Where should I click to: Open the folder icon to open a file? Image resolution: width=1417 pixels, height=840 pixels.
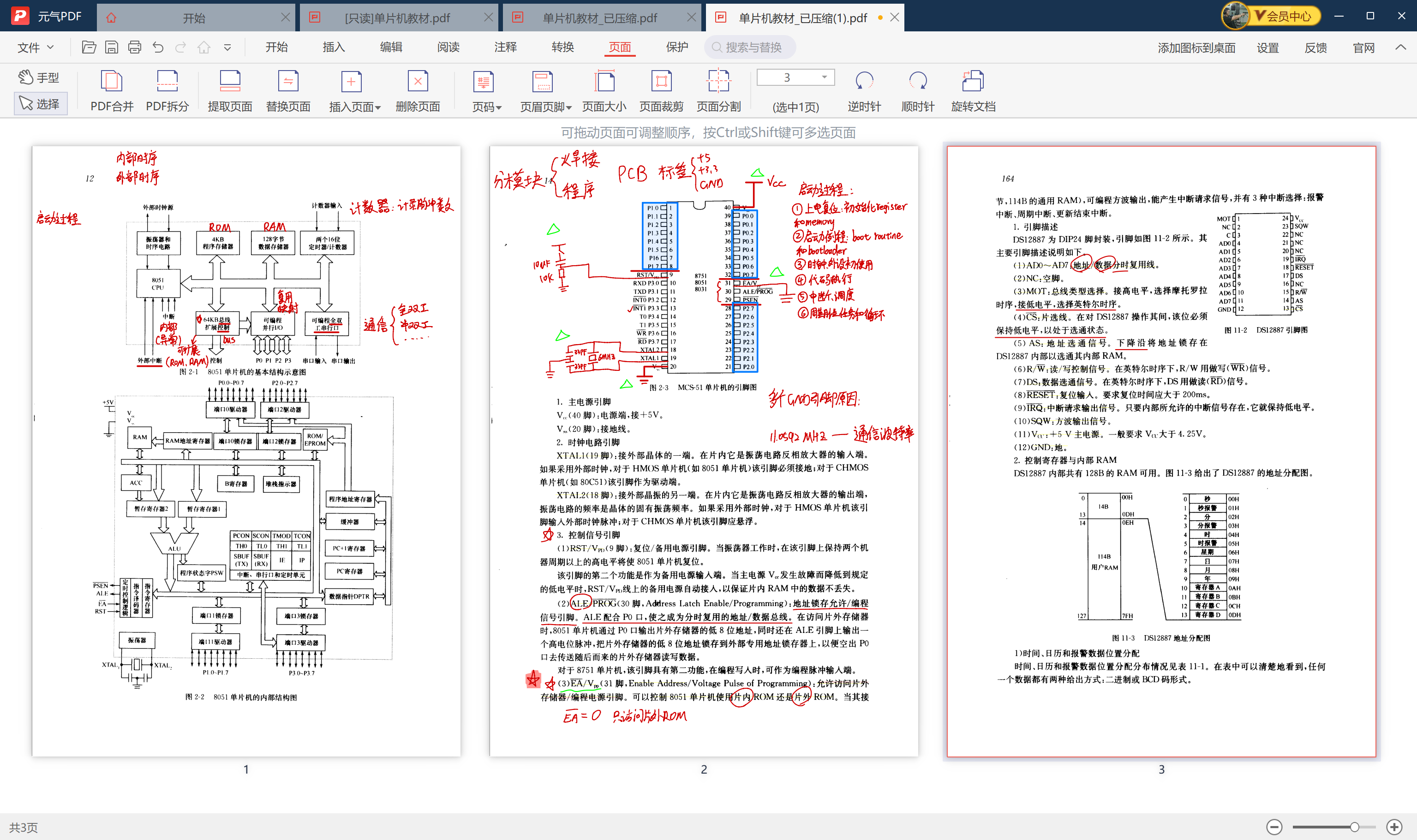(x=89, y=47)
